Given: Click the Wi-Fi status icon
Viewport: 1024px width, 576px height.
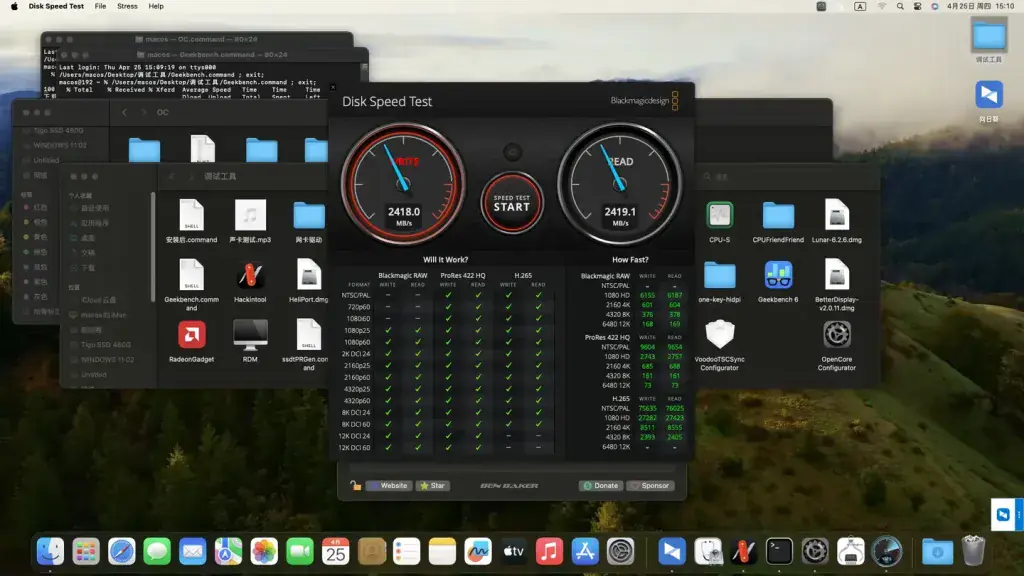Looking at the screenshot, I should point(882,6).
